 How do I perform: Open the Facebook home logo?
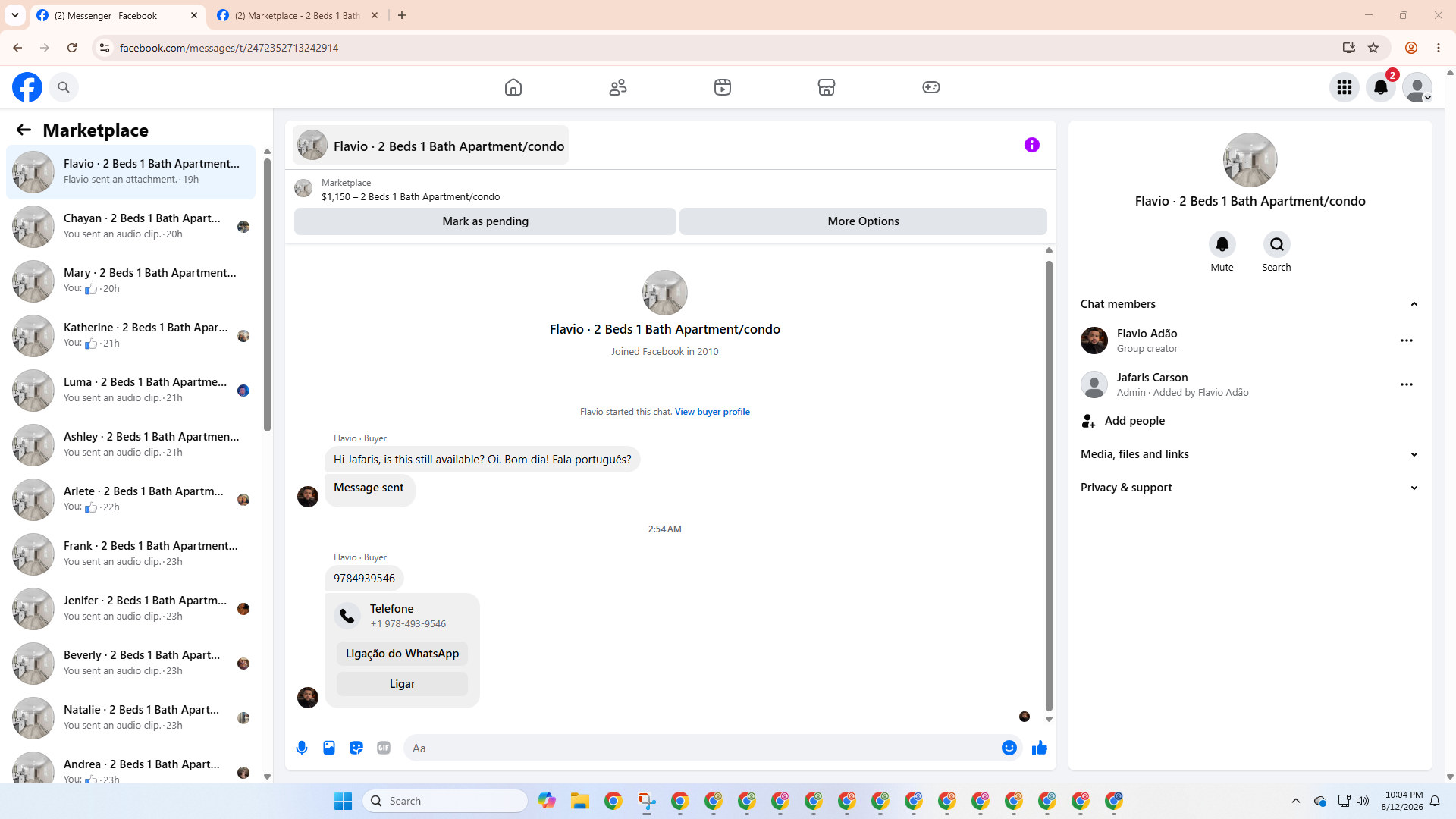pyautogui.click(x=27, y=87)
